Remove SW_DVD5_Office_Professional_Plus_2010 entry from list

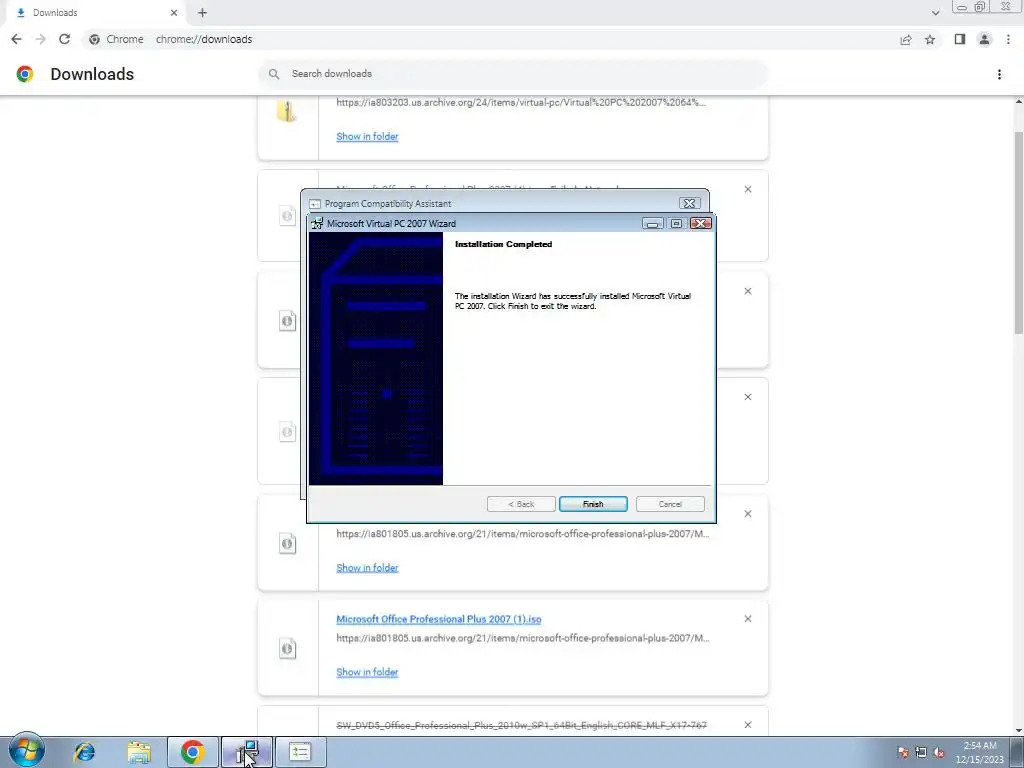748,724
